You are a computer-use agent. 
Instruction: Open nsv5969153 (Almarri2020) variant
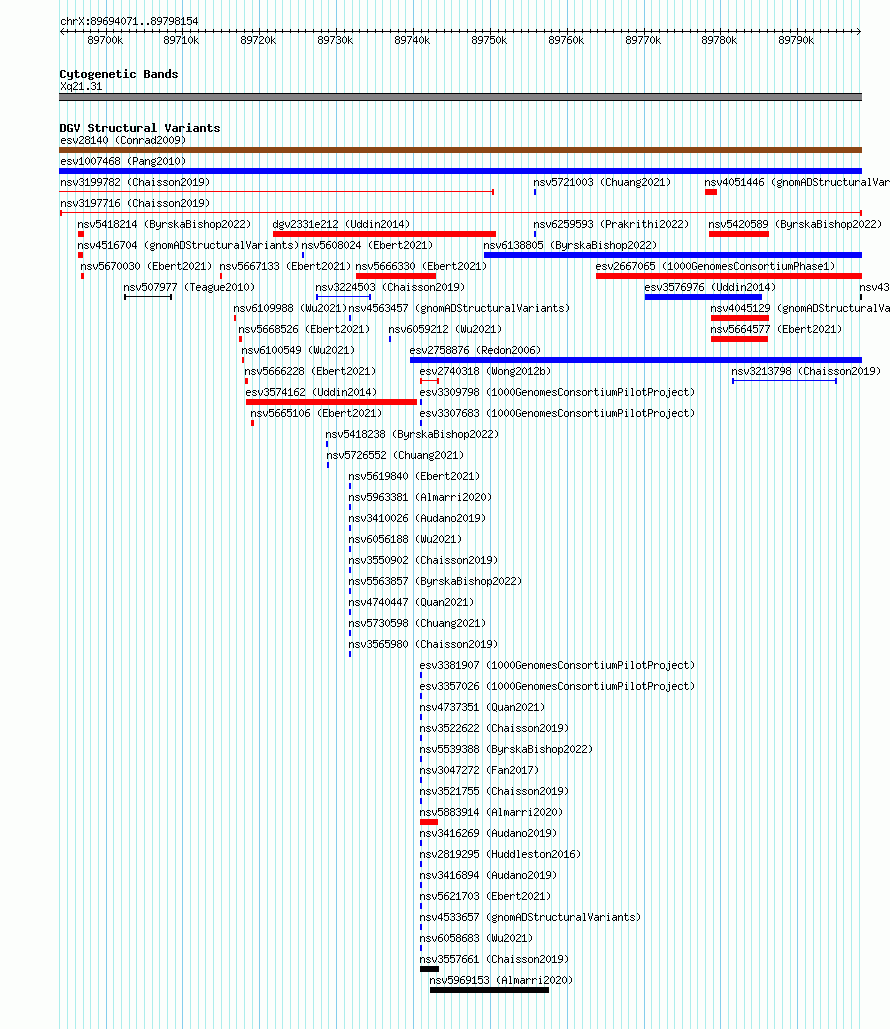(x=501, y=980)
